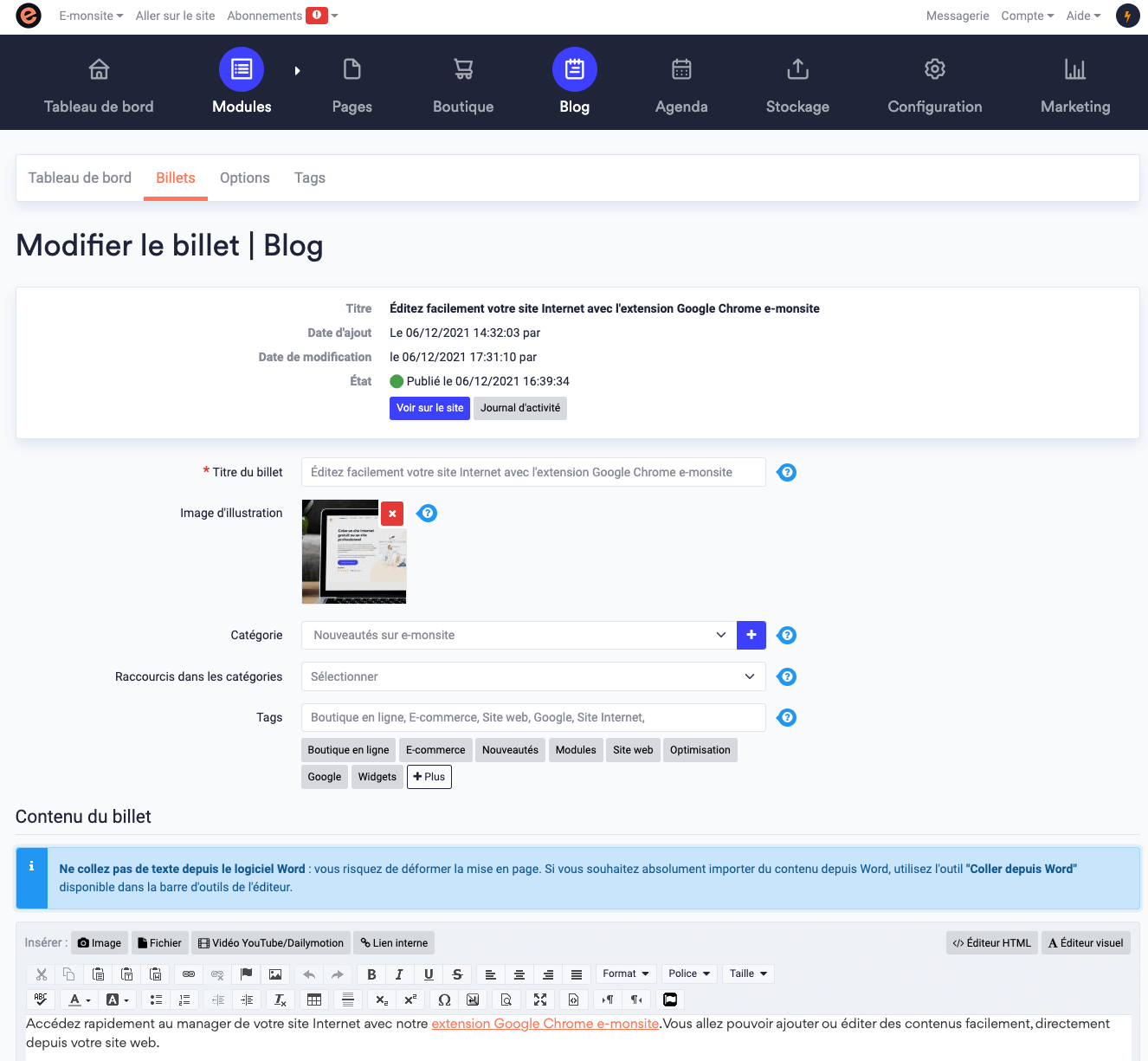
Task: Switch to the Options tab
Action: [x=245, y=178]
